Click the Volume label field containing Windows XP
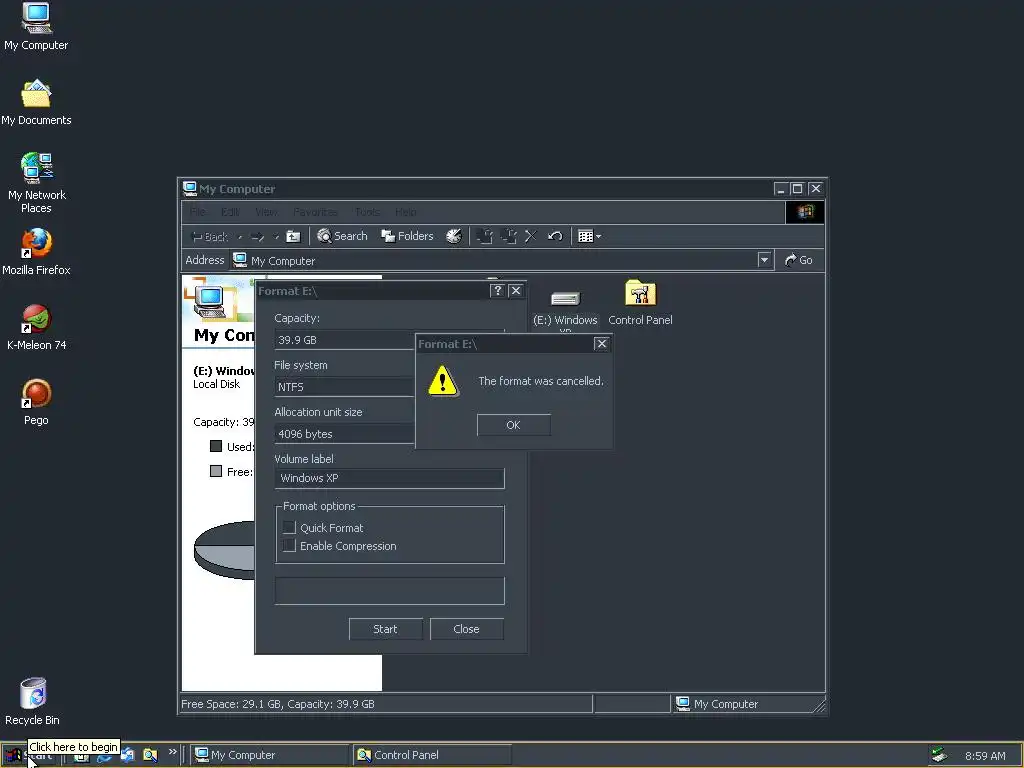The height and width of the screenshot is (768, 1024). click(x=390, y=478)
